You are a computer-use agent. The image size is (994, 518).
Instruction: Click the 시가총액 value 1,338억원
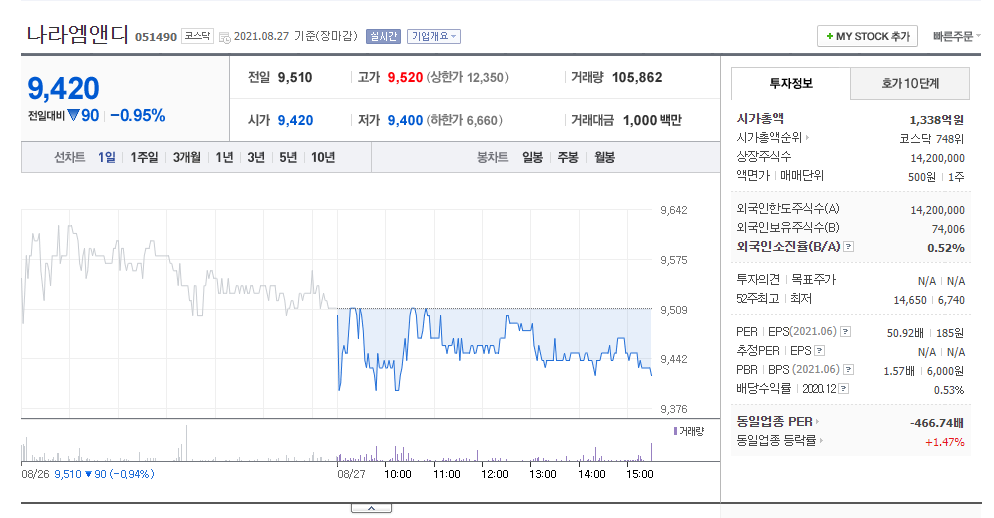936,120
